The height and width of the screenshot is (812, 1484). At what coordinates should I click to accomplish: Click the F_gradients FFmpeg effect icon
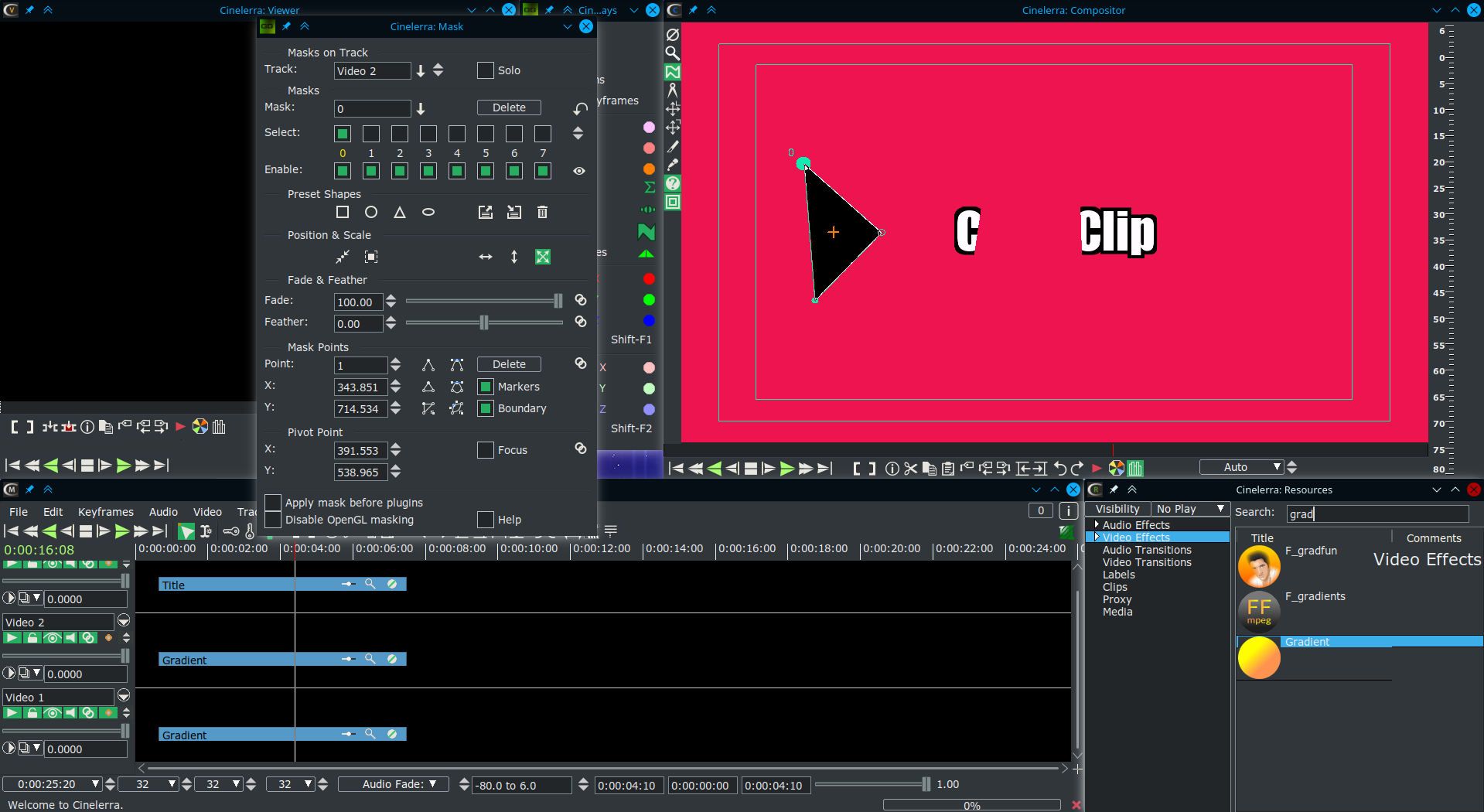(1259, 611)
